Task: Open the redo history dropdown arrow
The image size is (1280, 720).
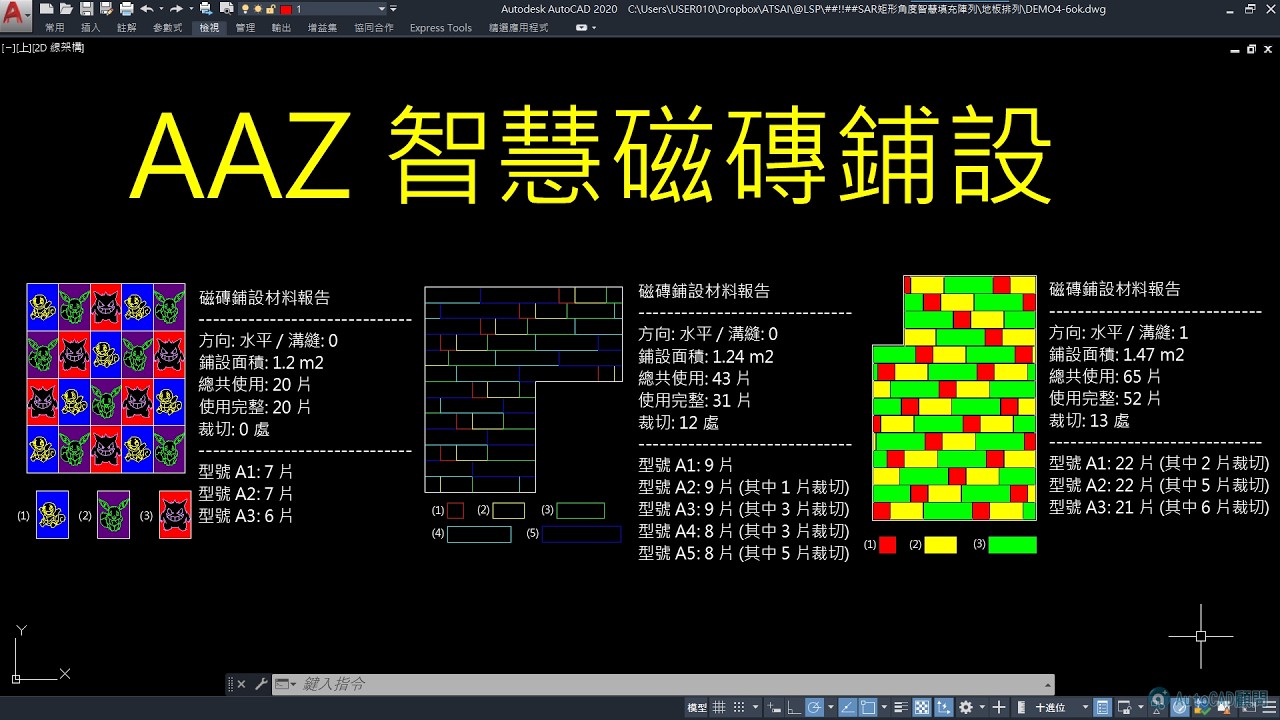Action: tap(191, 8)
